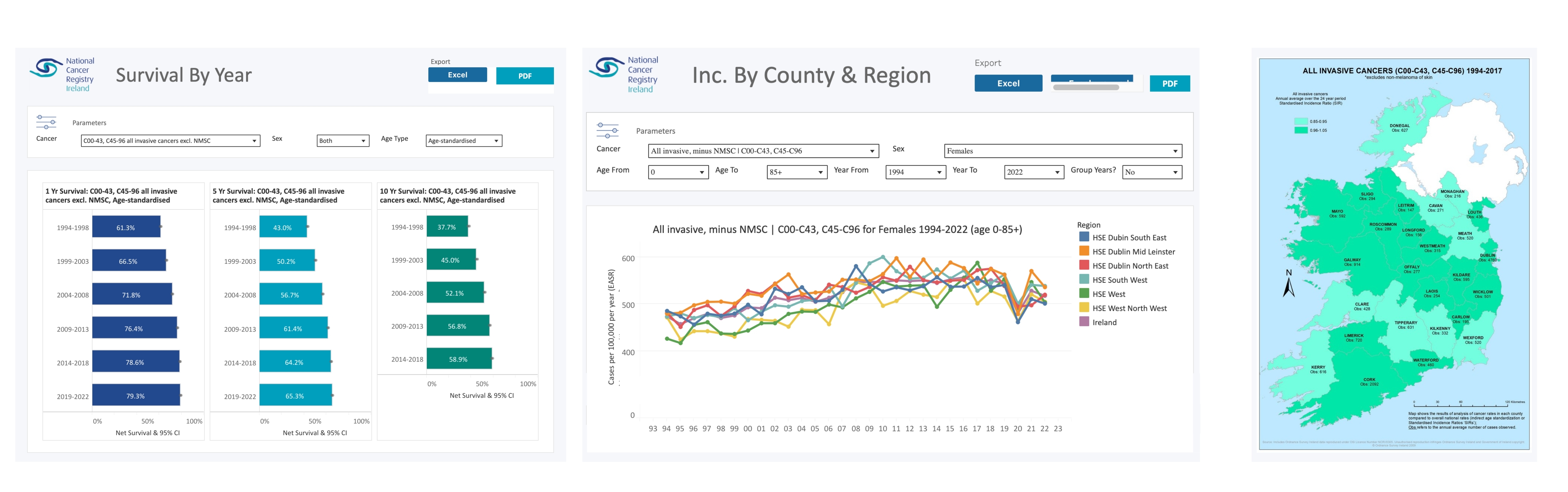This screenshot has width=1568, height=492.
Task: Export Survival By Year to Excel
Action: (x=457, y=75)
